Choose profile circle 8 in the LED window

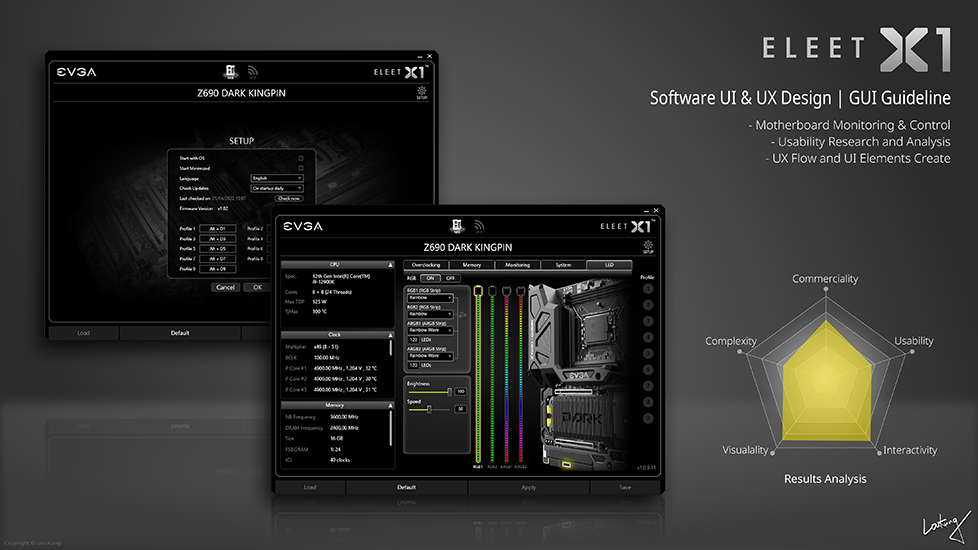pos(648,402)
